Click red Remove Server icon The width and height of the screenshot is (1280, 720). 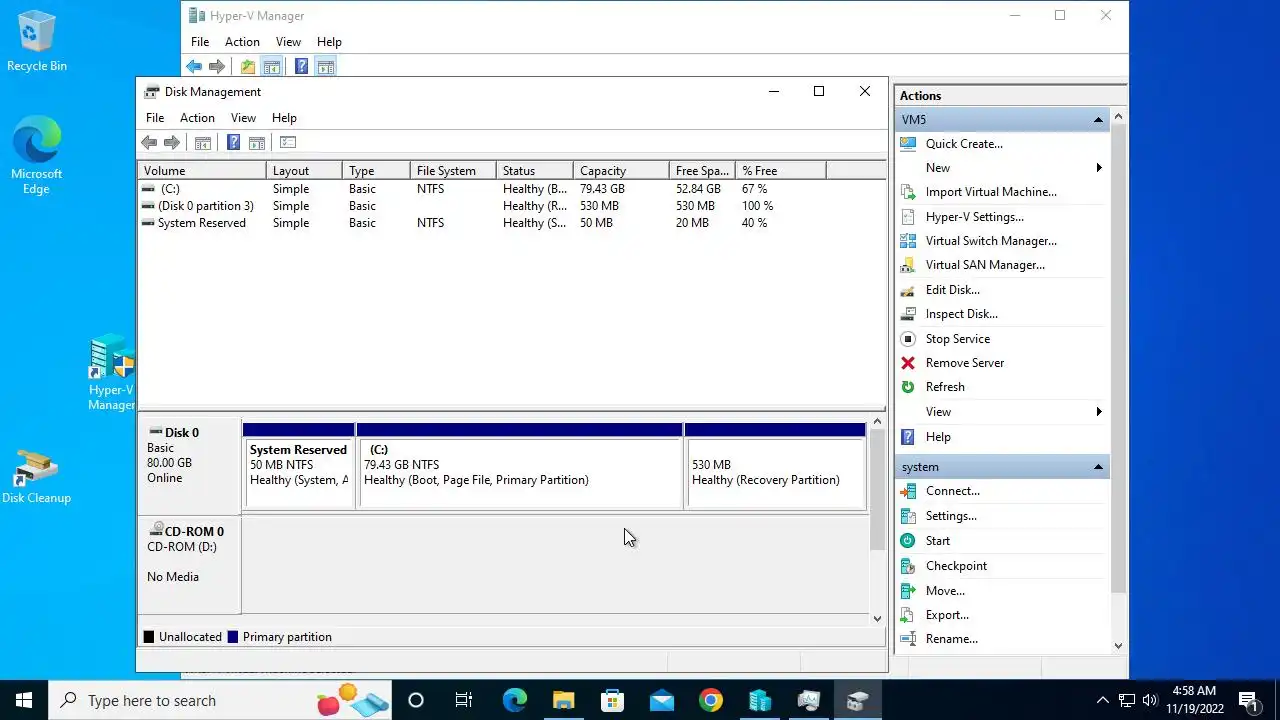pos(908,363)
